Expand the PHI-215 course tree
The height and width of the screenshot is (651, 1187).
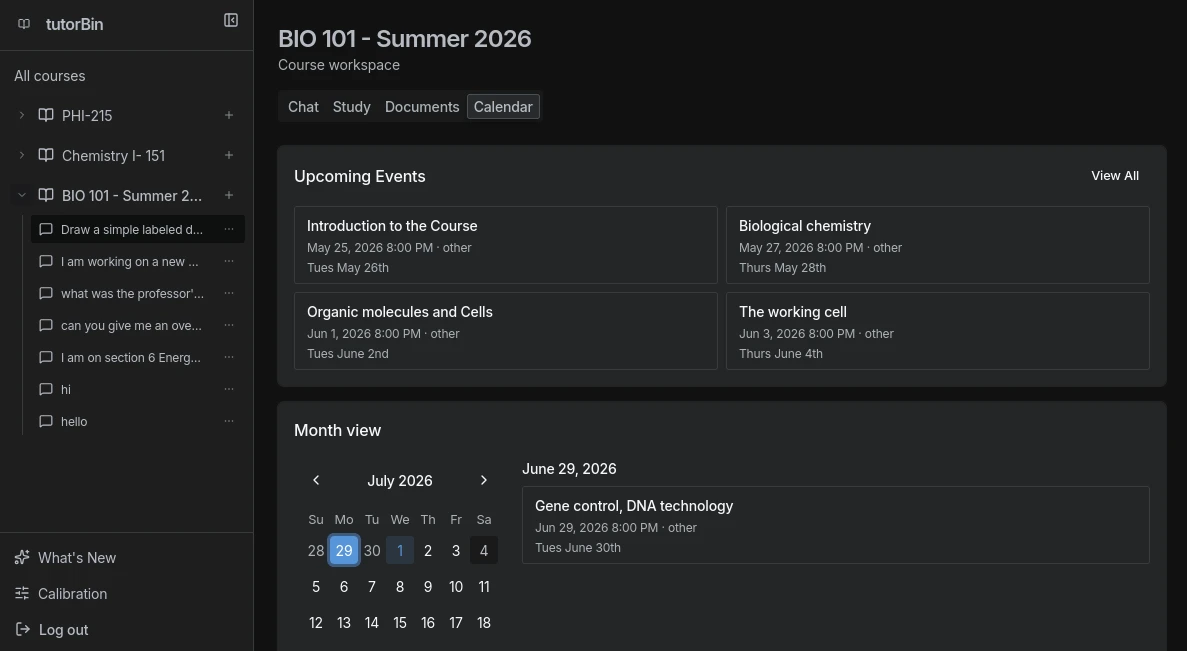click(21, 115)
